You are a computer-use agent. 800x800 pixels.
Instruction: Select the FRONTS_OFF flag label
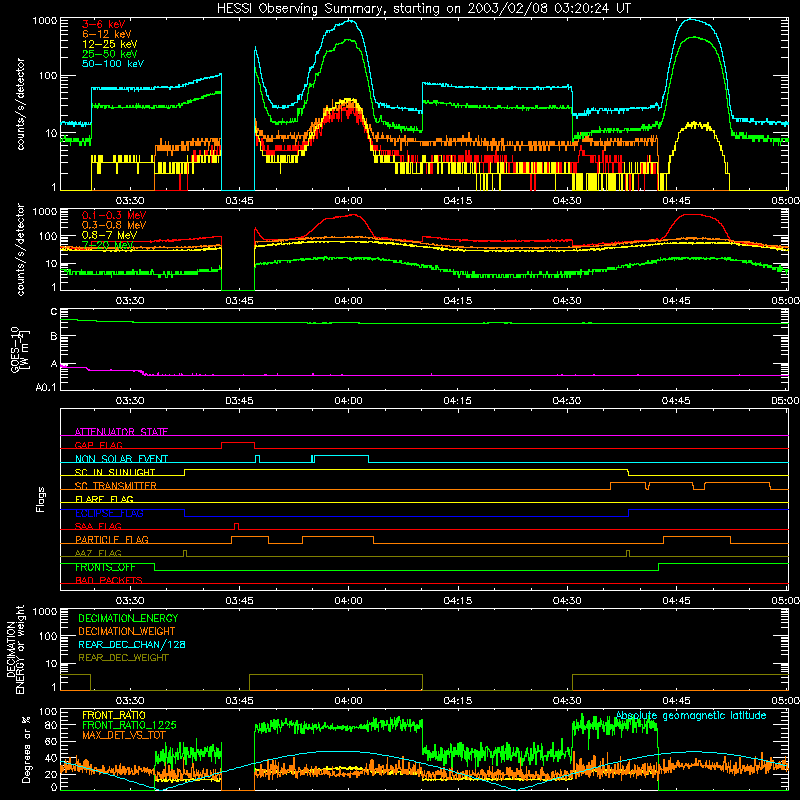click(105, 567)
